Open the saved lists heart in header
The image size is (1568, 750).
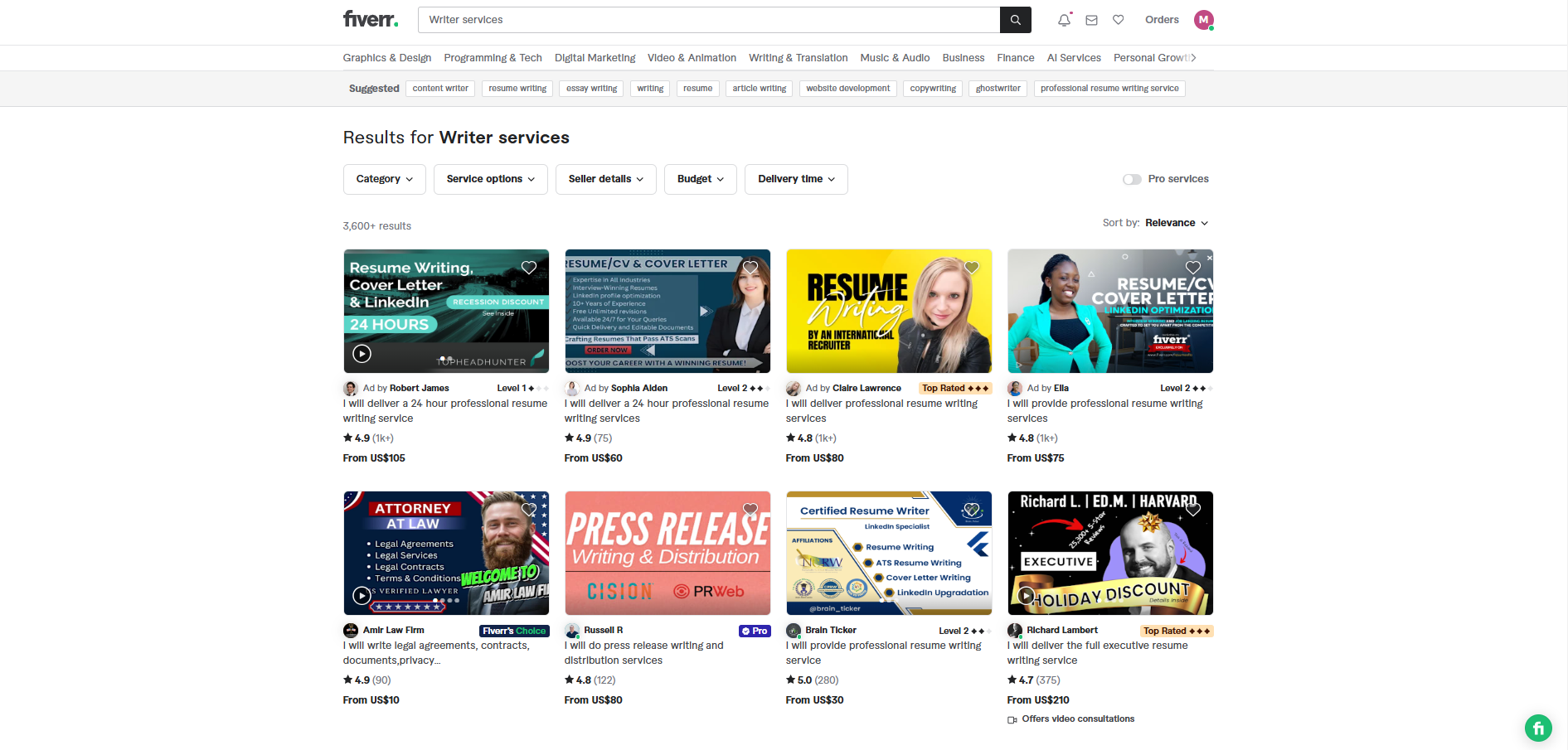tap(1118, 20)
